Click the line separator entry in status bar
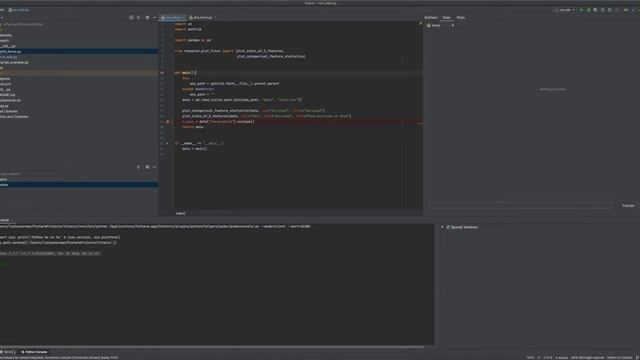 coord(538,358)
